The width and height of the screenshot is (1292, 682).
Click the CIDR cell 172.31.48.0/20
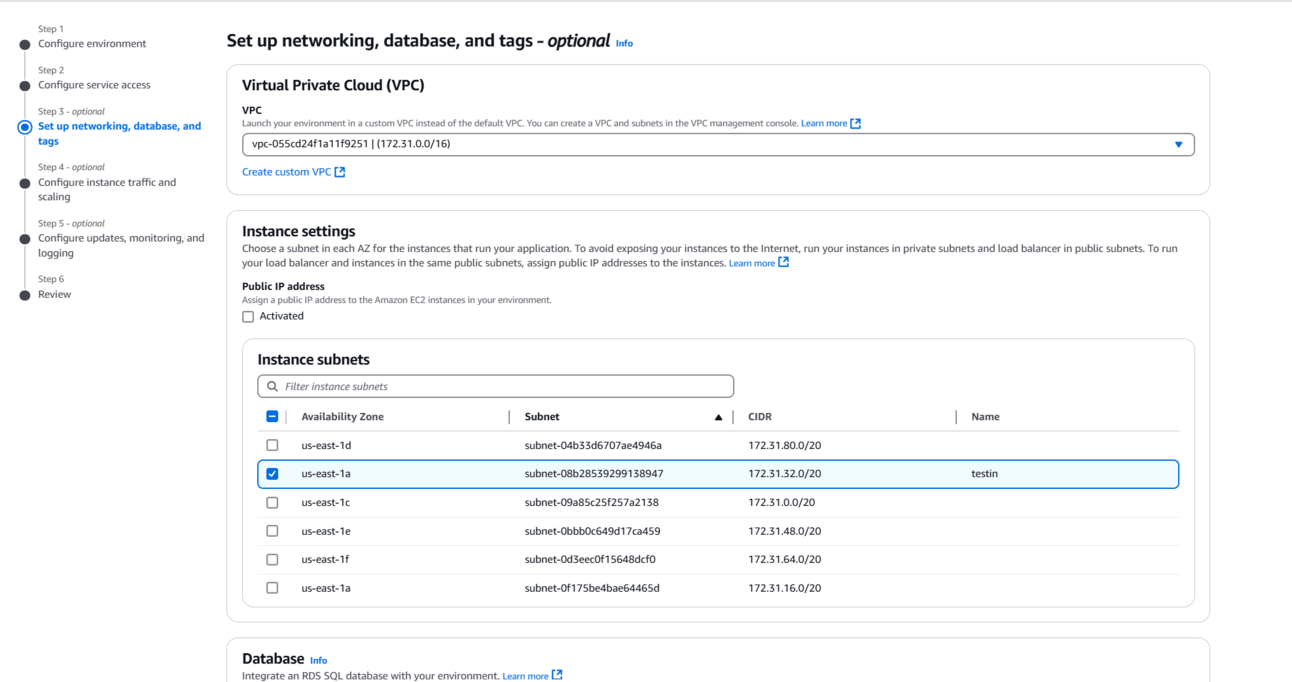(785, 531)
